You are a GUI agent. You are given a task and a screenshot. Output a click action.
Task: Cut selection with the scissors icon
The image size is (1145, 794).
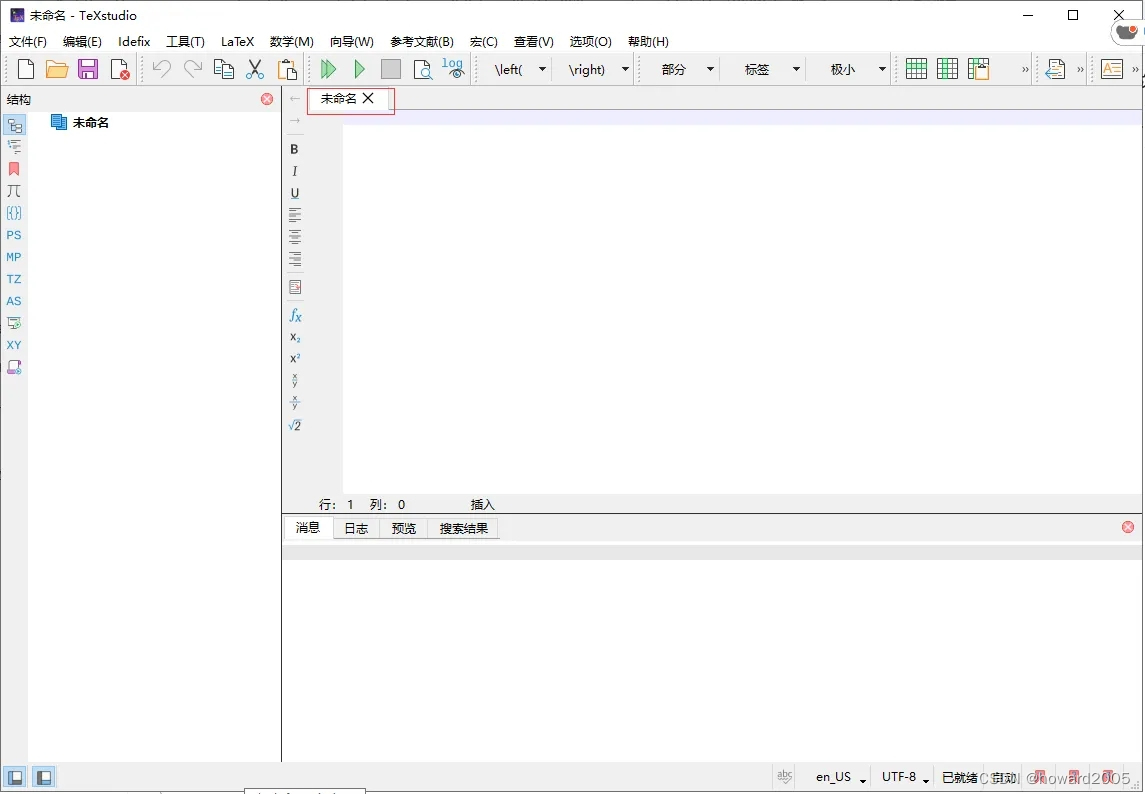pyautogui.click(x=255, y=69)
